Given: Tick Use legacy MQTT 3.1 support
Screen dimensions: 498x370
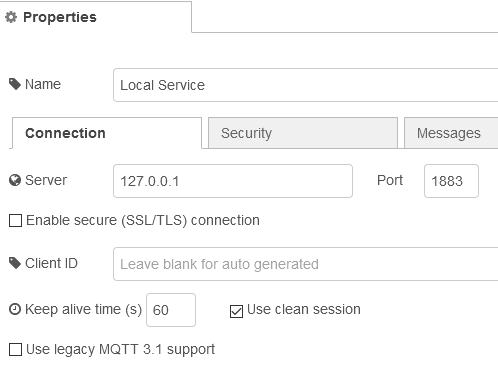Looking at the screenshot, I should pyautogui.click(x=15, y=350).
